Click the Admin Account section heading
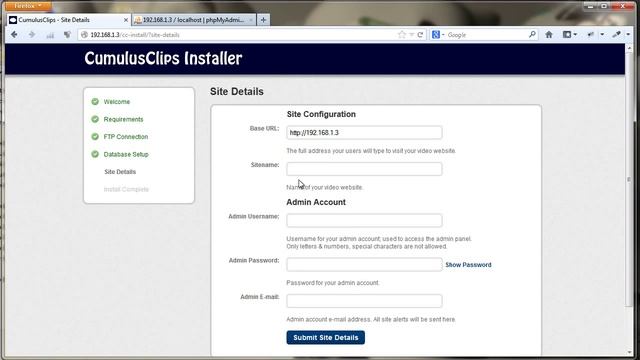The image size is (640, 360). [316, 202]
